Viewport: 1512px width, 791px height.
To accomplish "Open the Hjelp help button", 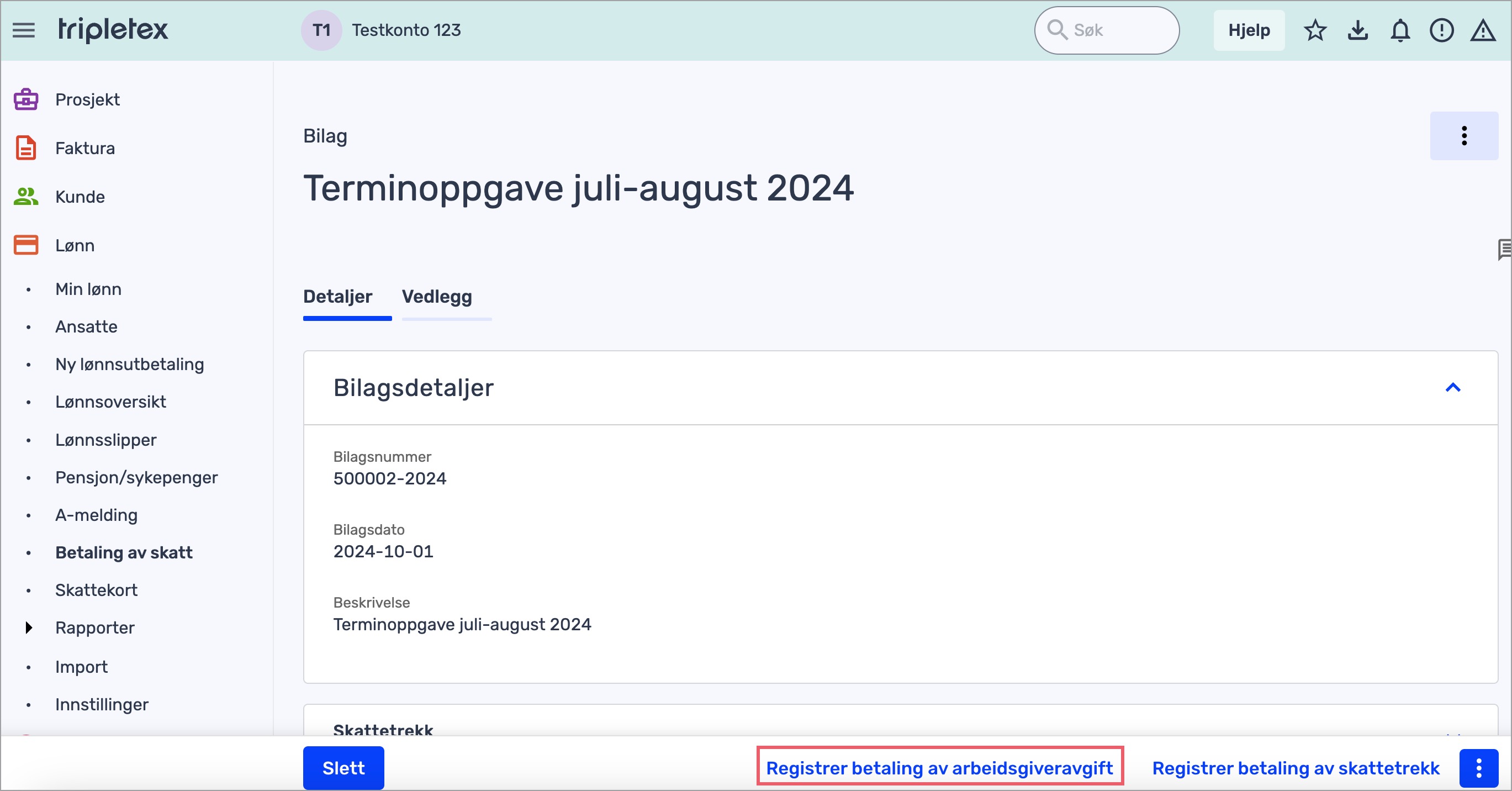I will (x=1249, y=30).
